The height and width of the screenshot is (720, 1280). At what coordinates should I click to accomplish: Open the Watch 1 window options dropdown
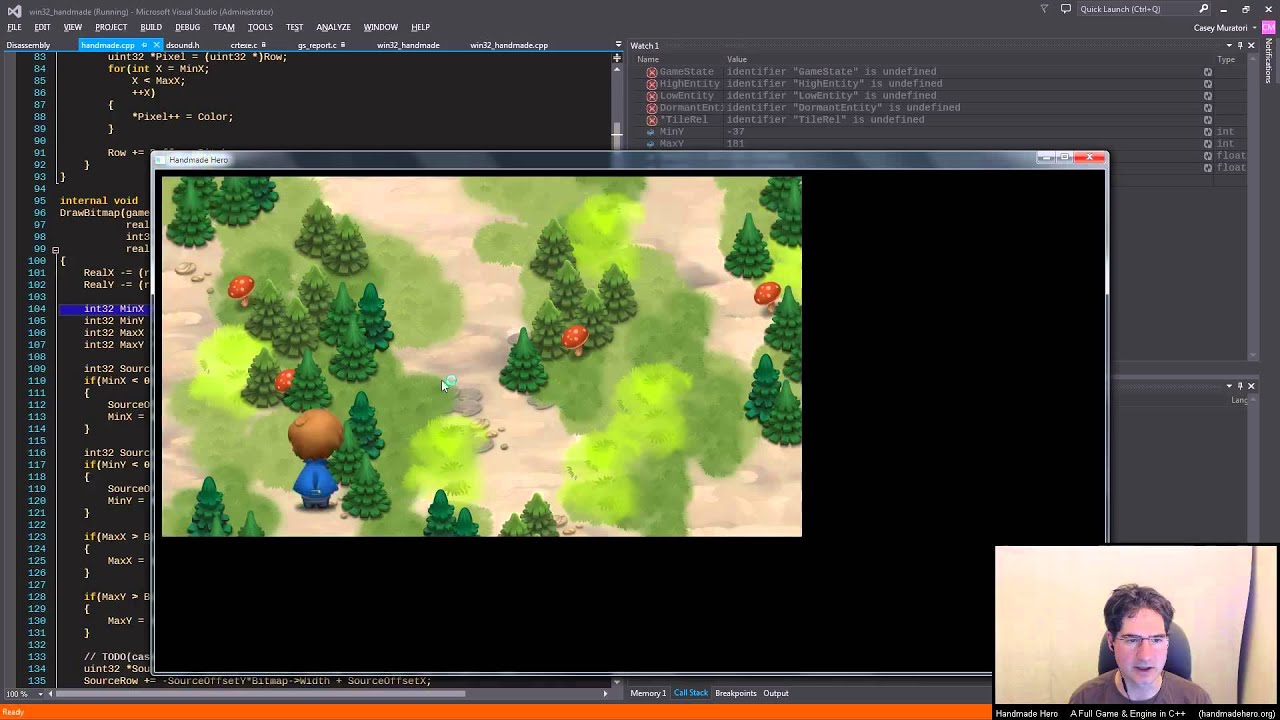point(1229,45)
